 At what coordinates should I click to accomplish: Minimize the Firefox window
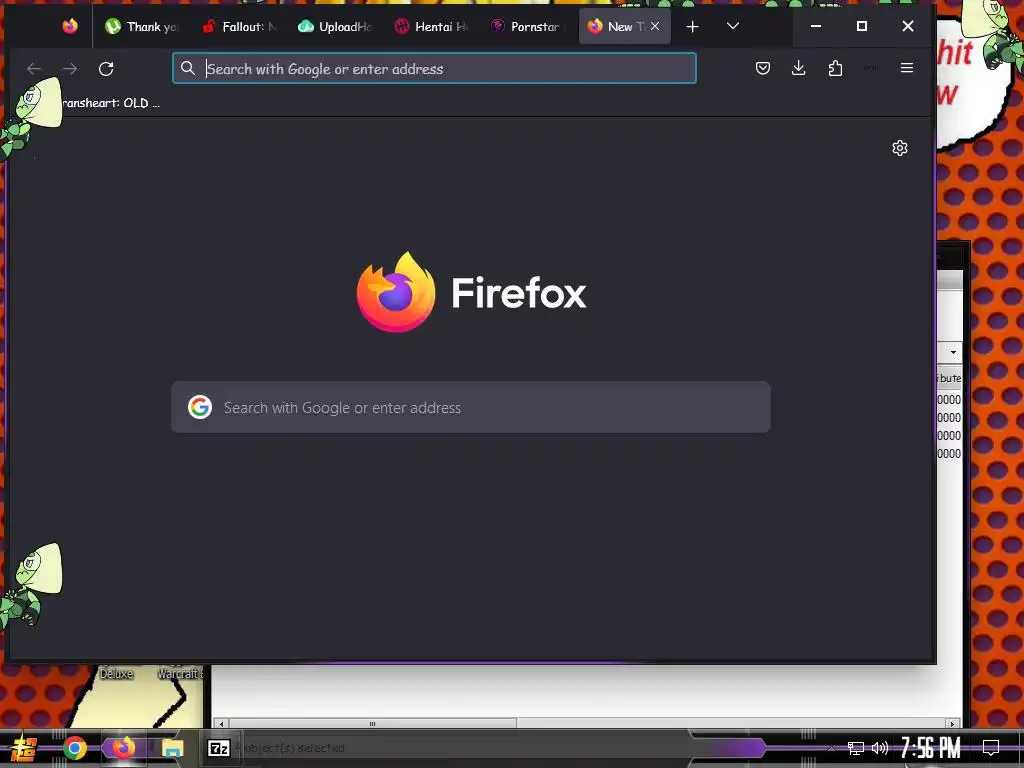click(x=816, y=26)
